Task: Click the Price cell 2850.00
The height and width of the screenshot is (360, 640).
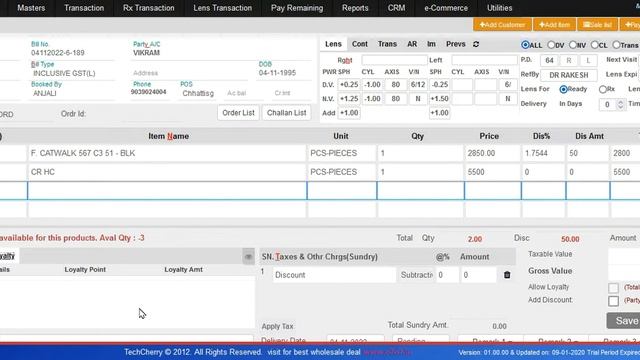Action: coord(492,153)
